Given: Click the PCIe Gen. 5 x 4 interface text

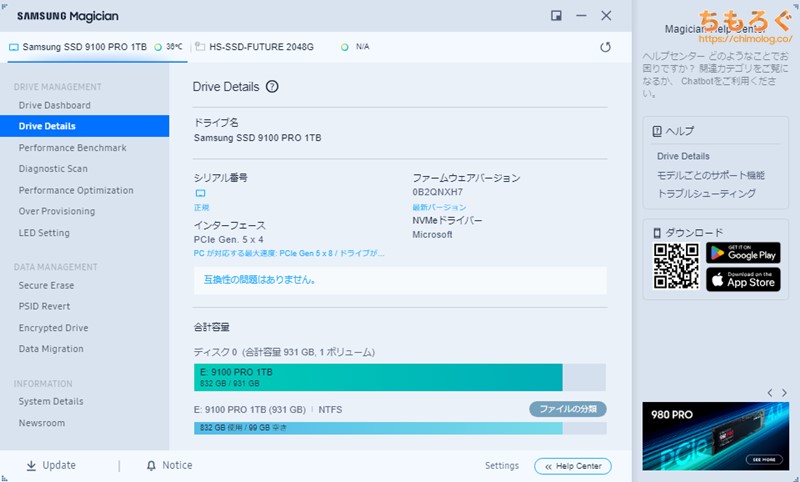Looking at the screenshot, I should click(229, 239).
